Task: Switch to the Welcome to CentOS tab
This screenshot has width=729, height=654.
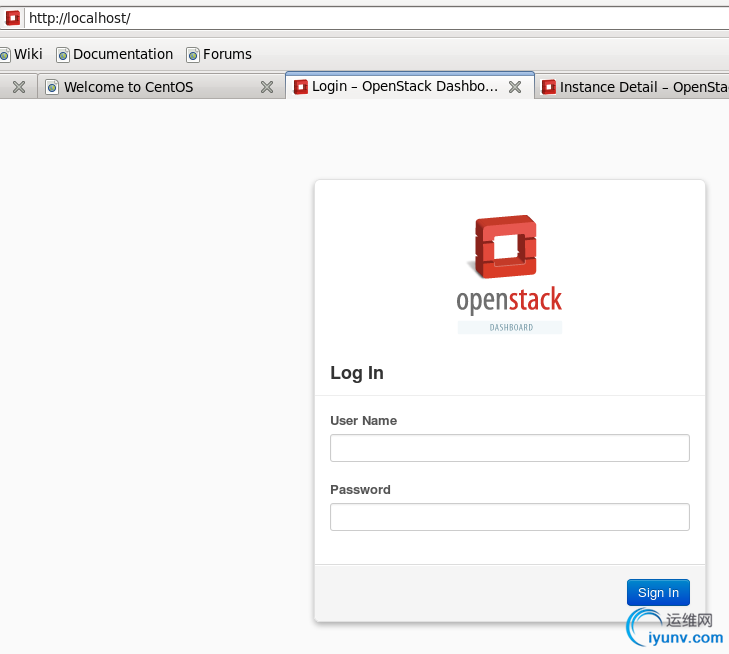Action: click(161, 87)
